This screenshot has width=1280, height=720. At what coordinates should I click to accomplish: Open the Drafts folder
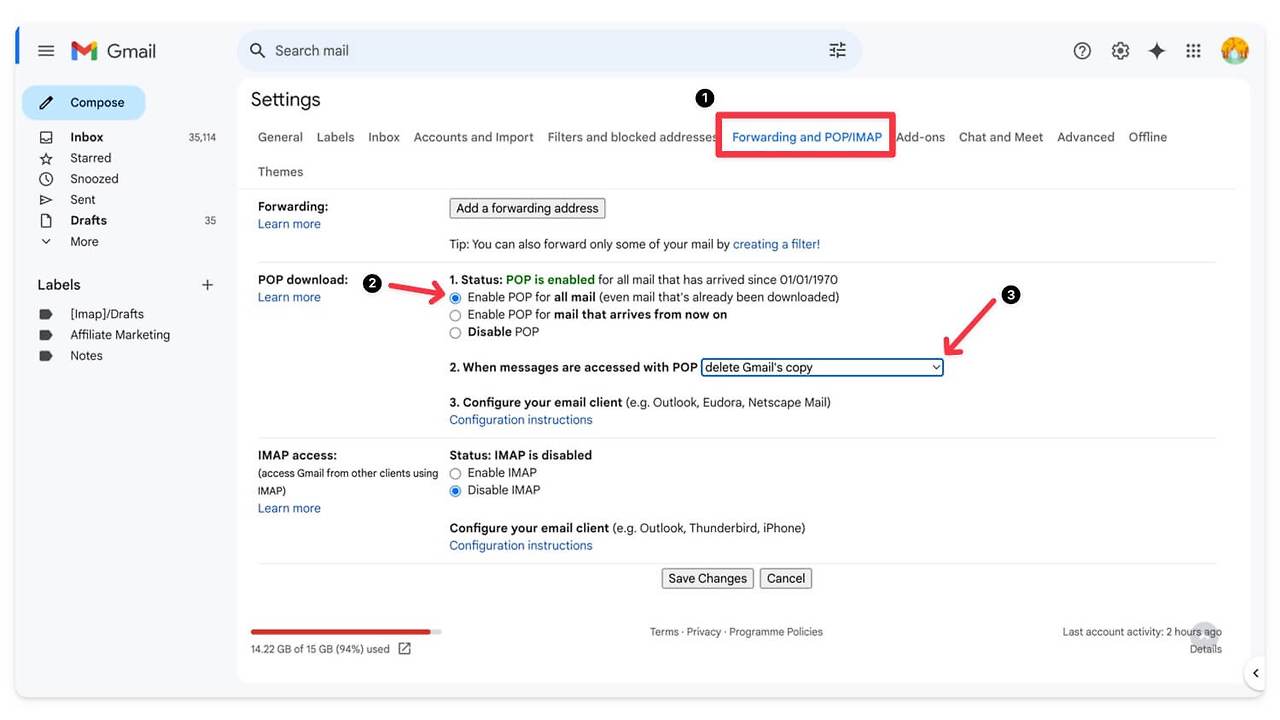pos(89,220)
